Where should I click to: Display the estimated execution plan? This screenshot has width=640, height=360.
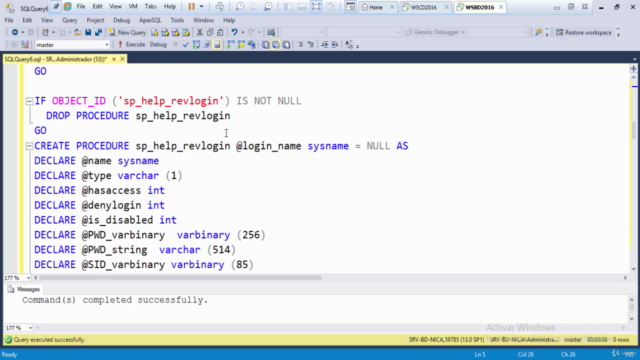pyautogui.click(x=196, y=45)
